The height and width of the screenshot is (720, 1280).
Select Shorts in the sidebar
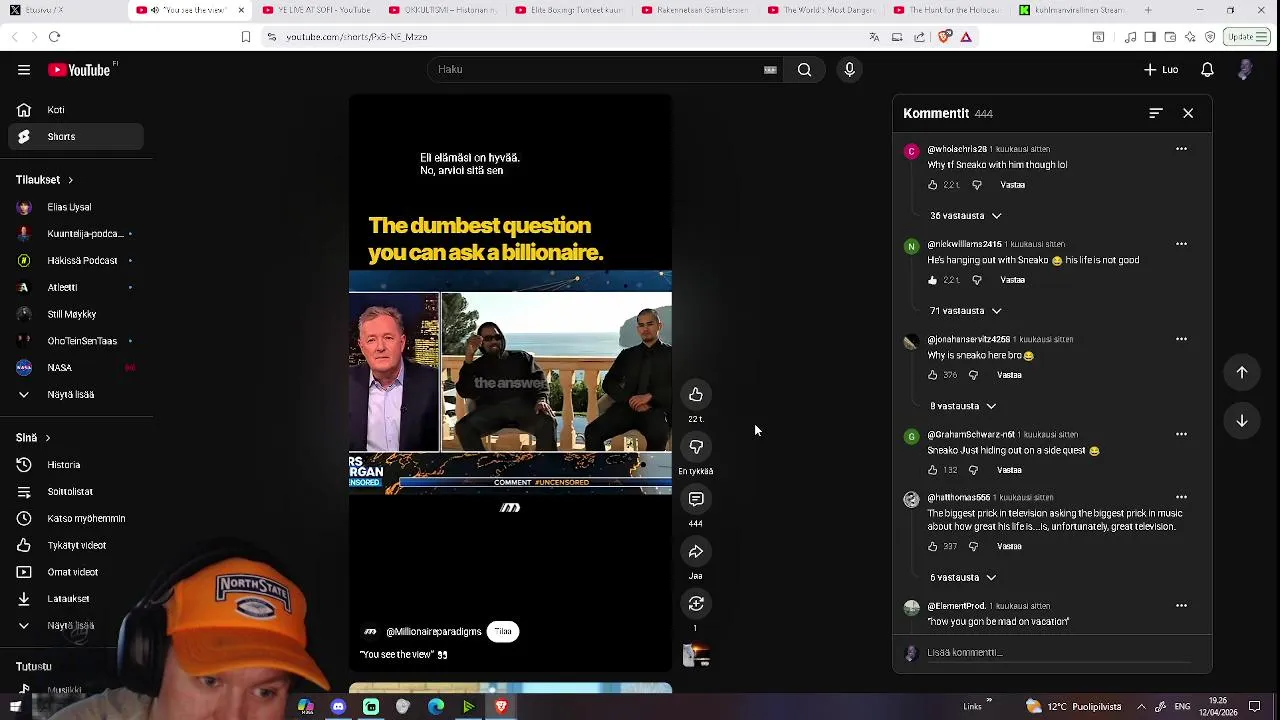(x=78, y=137)
